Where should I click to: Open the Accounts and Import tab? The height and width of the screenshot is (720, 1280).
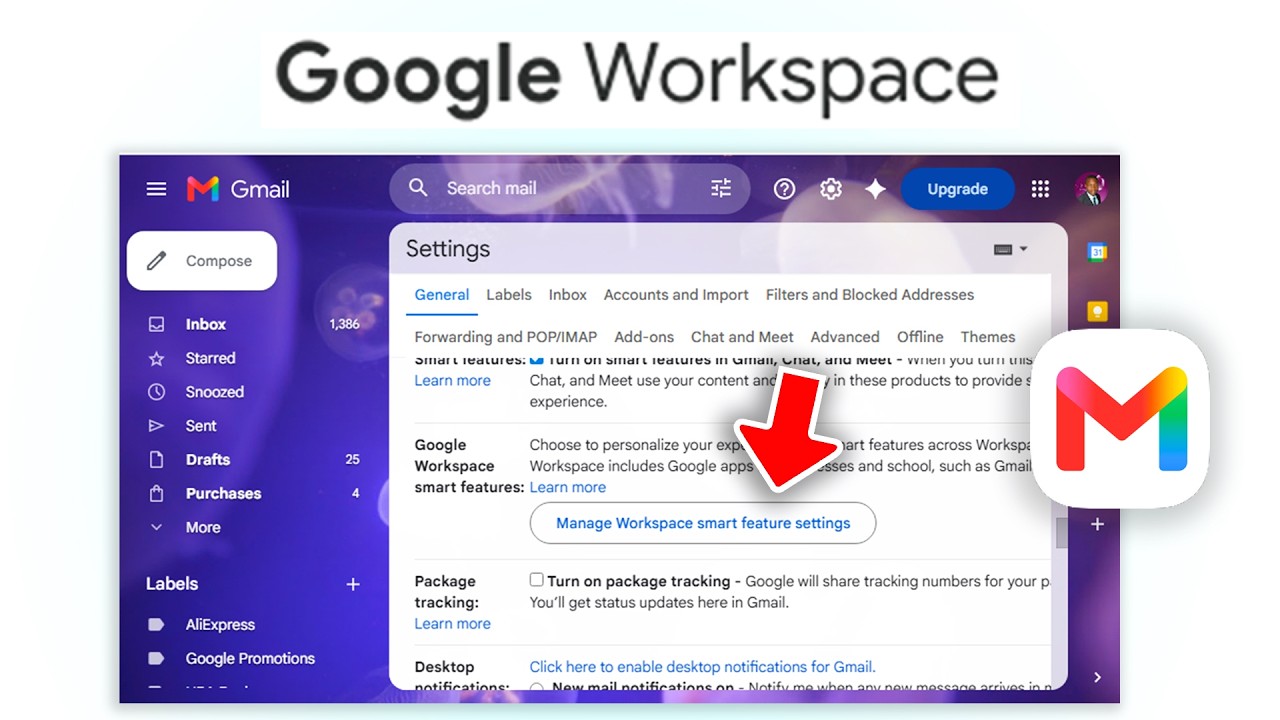point(676,295)
